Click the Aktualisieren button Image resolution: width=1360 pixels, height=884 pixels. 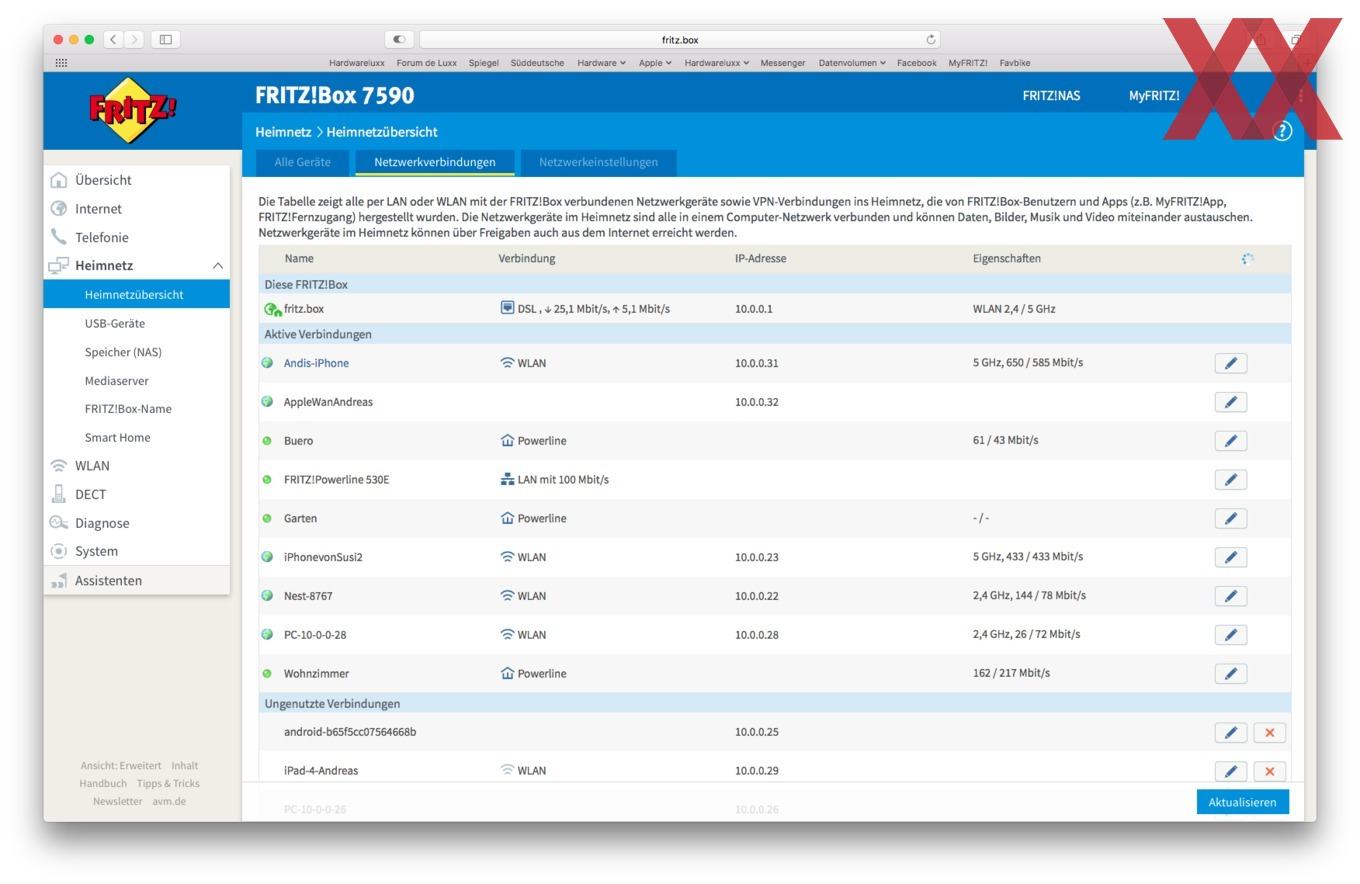click(x=1242, y=802)
